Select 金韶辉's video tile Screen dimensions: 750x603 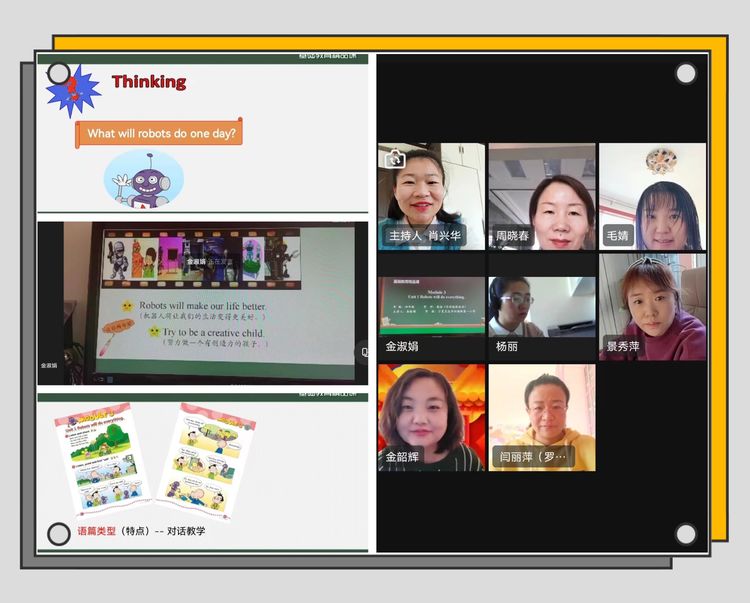tap(431, 417)
